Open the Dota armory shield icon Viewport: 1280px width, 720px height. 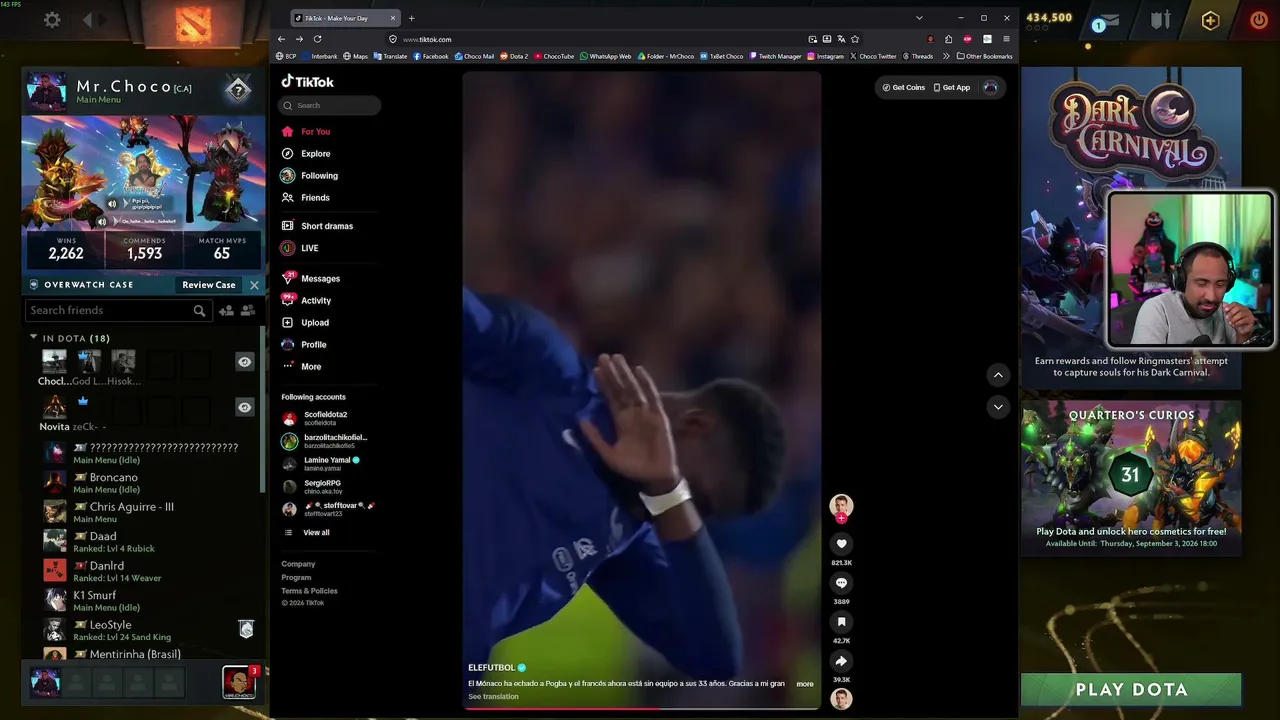[x=1161, y=20]
